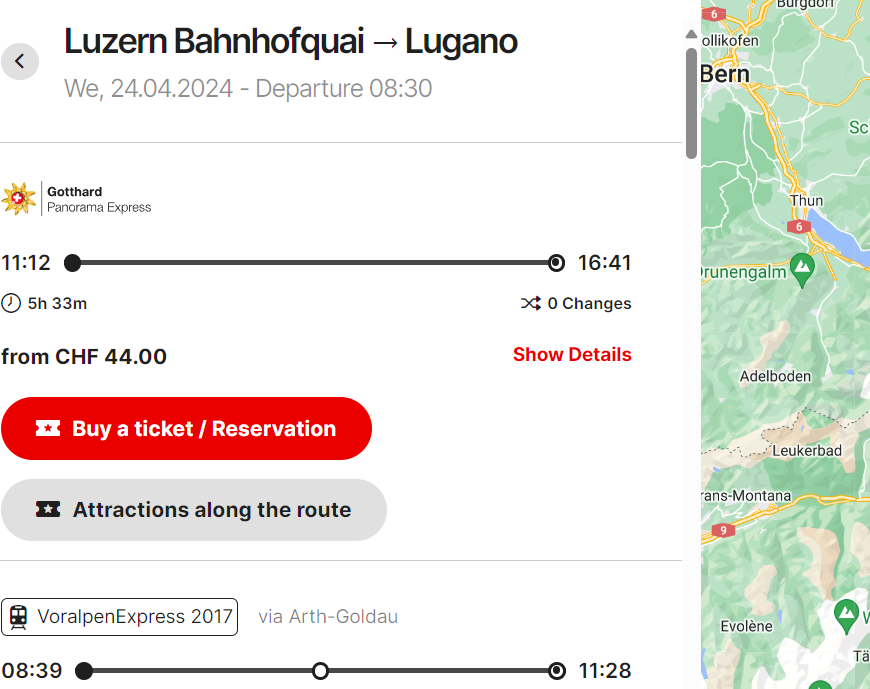Open Attractions along the route
870x689 pixels.
point(194,510)
